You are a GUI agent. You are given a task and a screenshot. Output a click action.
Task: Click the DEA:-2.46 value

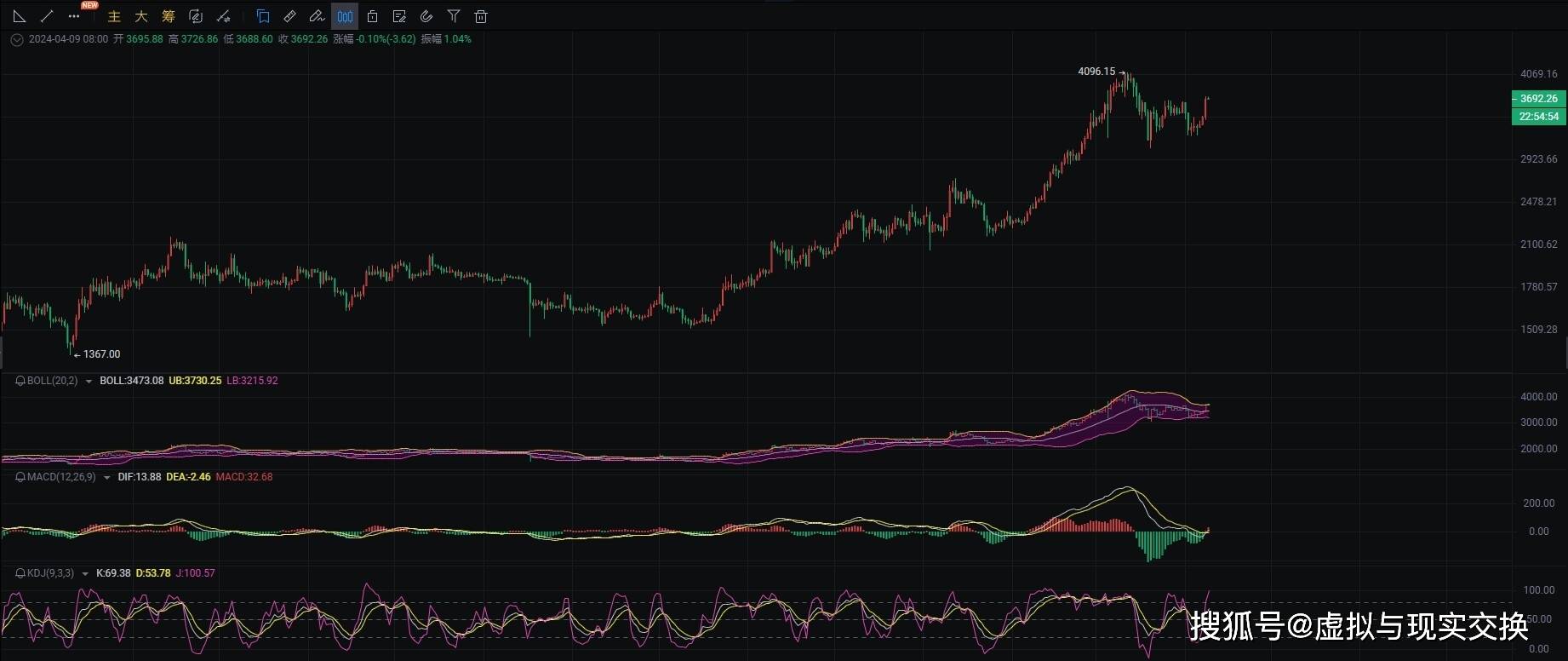click(188, 477)
